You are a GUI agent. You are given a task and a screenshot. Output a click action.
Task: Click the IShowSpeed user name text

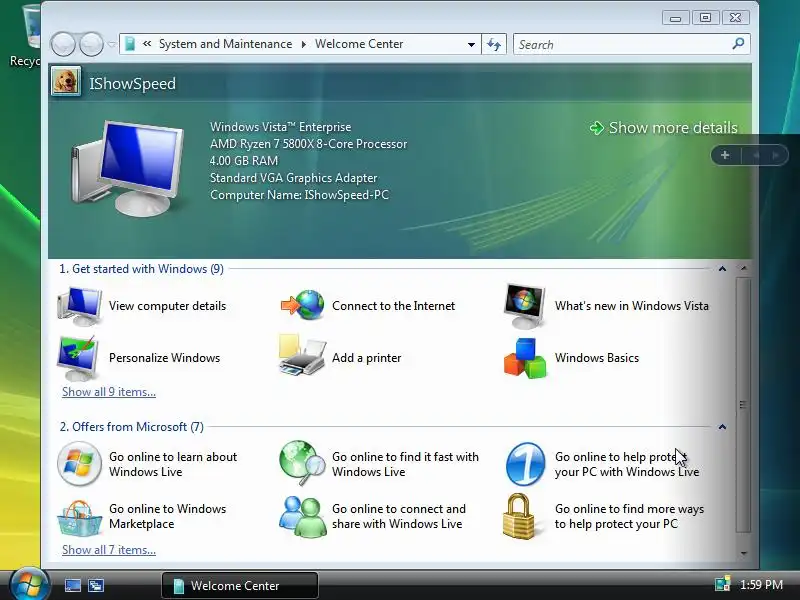133,83
